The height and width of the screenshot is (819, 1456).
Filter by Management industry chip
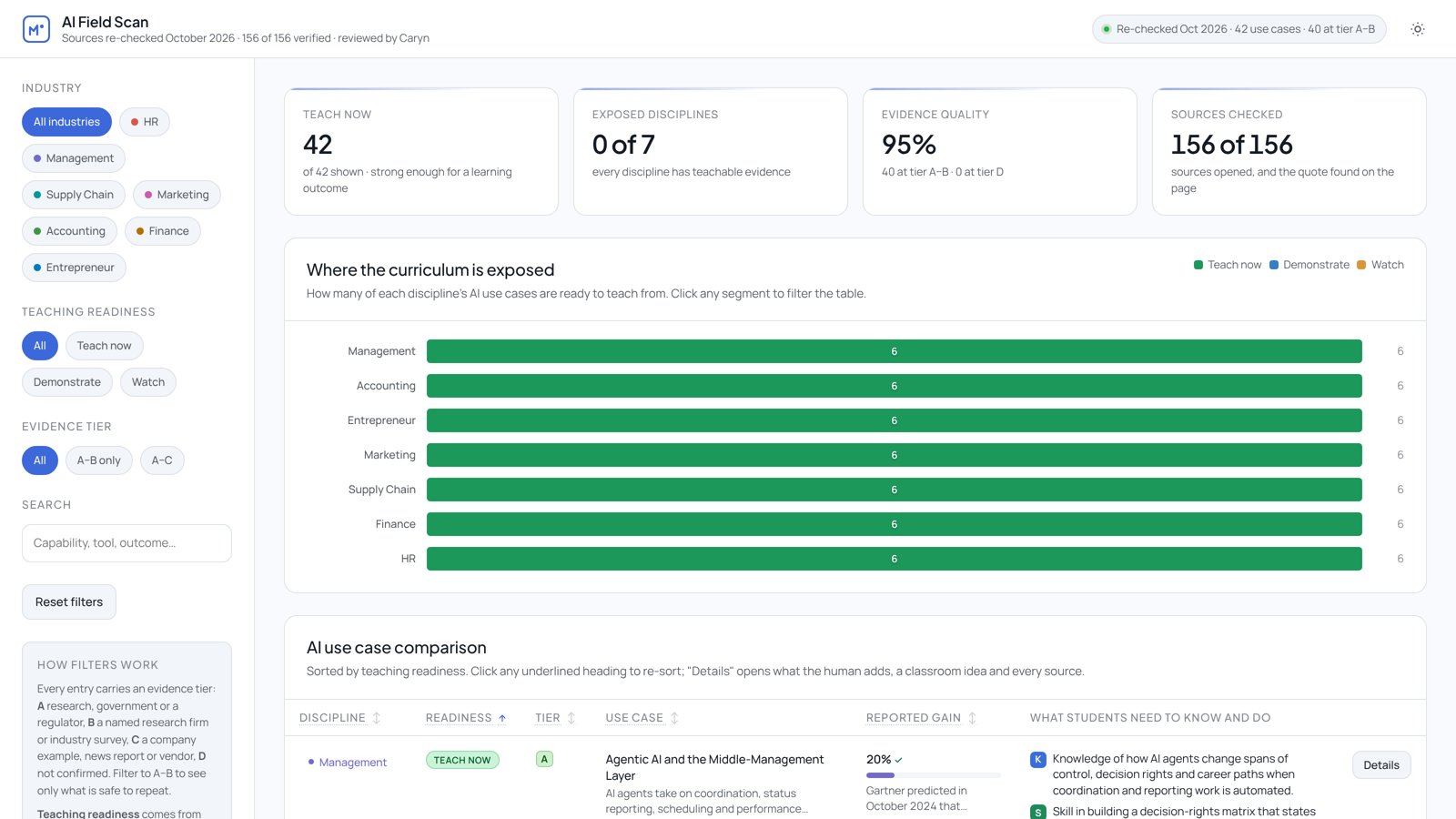74,158
